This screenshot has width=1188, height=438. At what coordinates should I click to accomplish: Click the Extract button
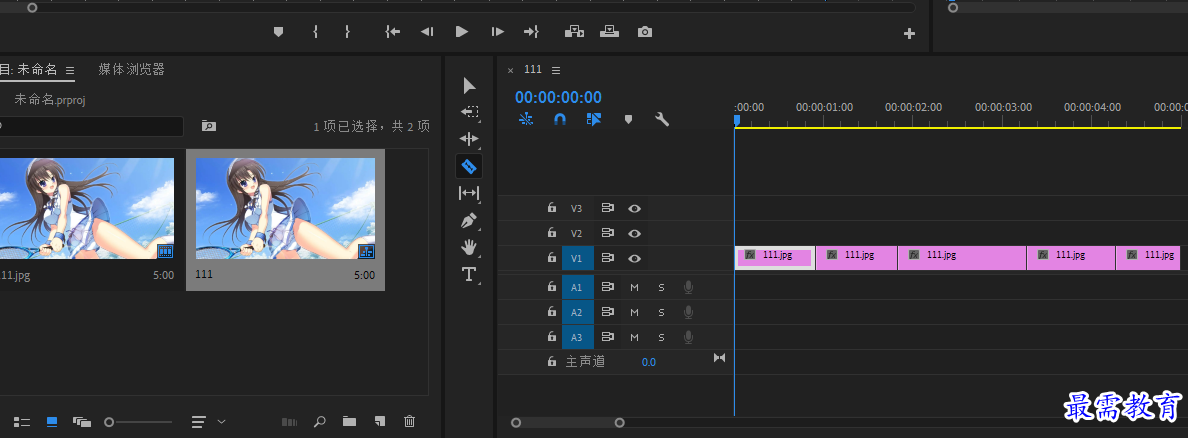tap(610, 32)
